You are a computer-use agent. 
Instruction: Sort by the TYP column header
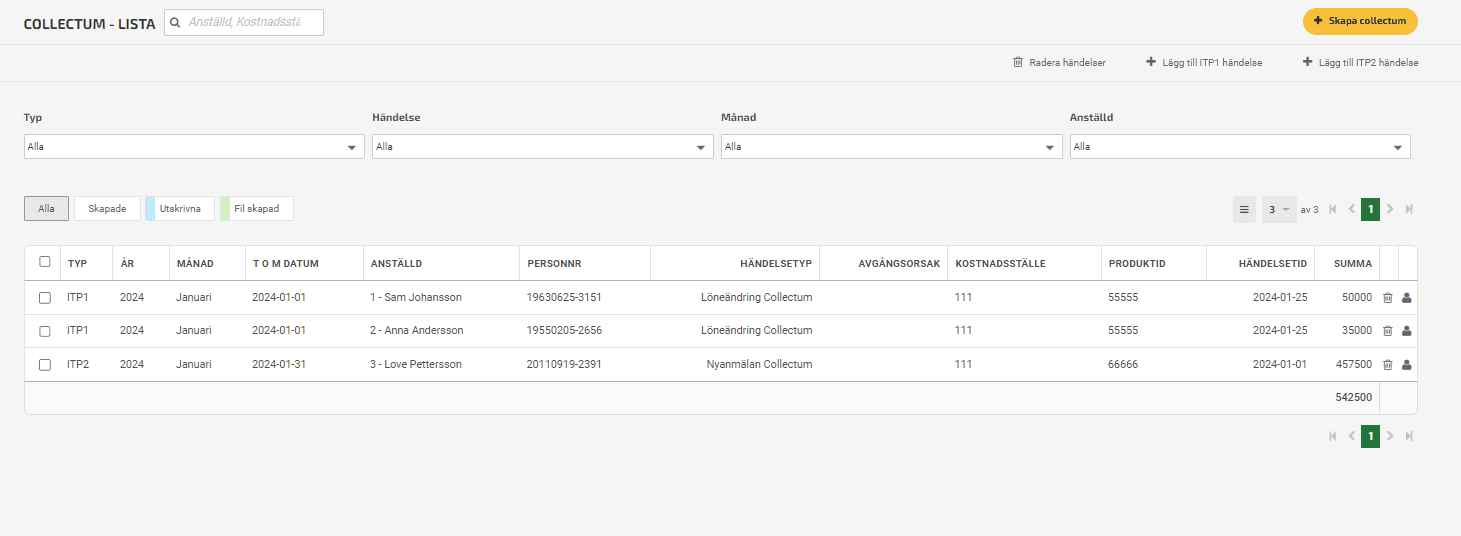[x=78, y=264]
